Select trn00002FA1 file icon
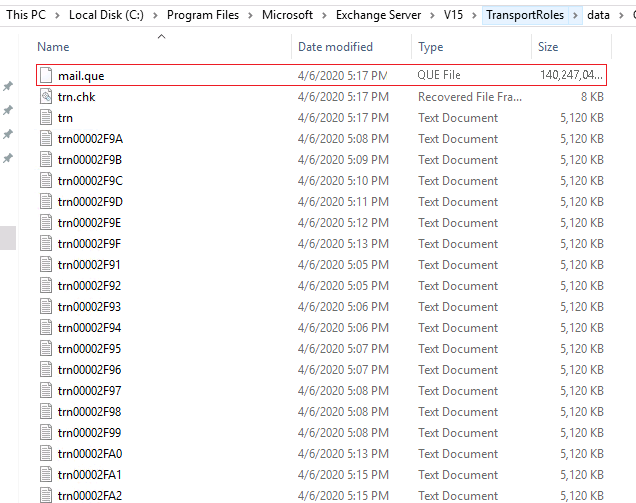This screenshot has height=503, width=636. pos(46,475)
